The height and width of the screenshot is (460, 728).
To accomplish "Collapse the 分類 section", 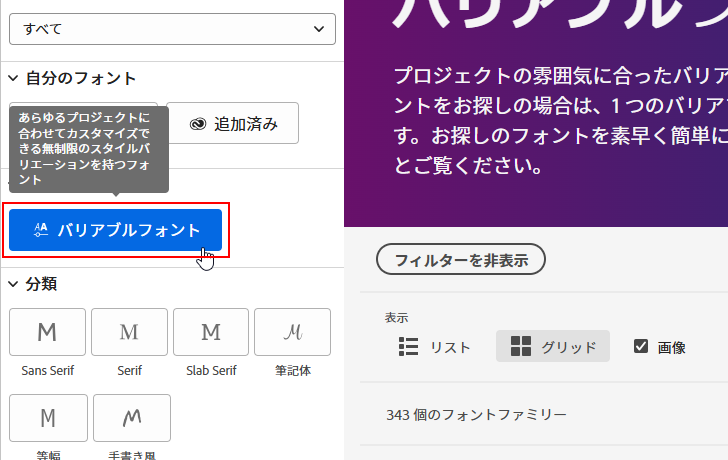I will click(x=13, y=284).
